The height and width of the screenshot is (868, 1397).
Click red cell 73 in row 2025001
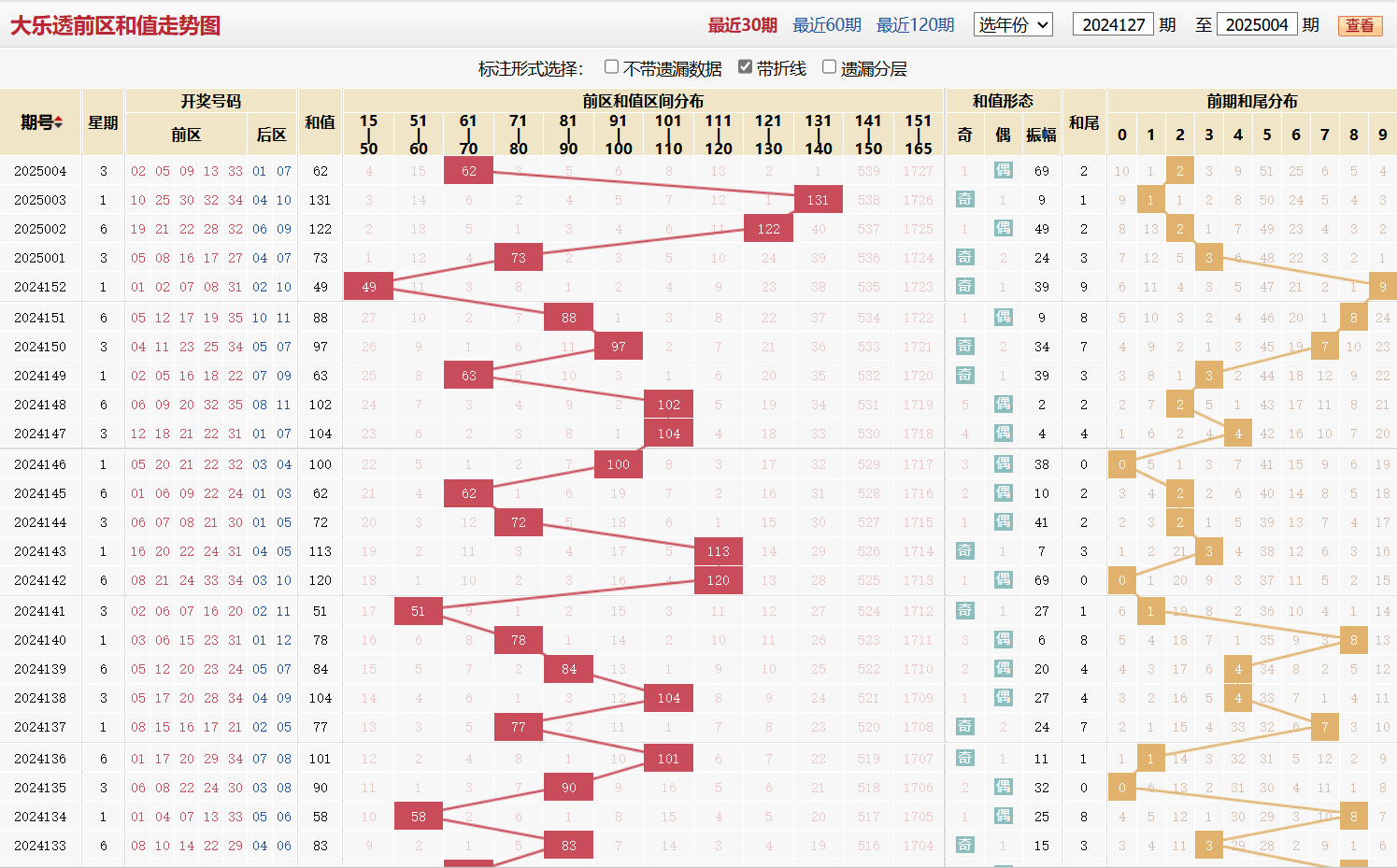pyautogui.click(x=519, y=258)
